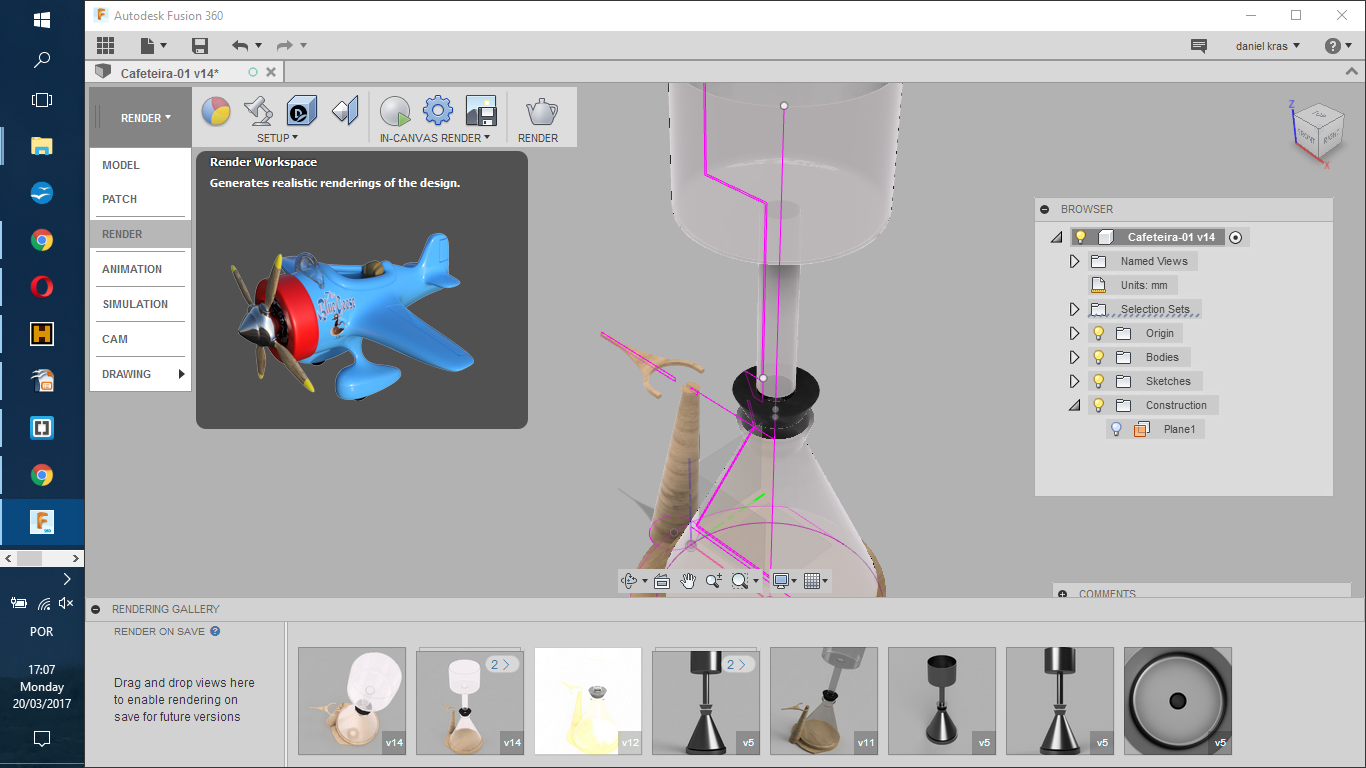
Task: Click the RENDER workspace switcher button
Action: (x=140, y=118)
